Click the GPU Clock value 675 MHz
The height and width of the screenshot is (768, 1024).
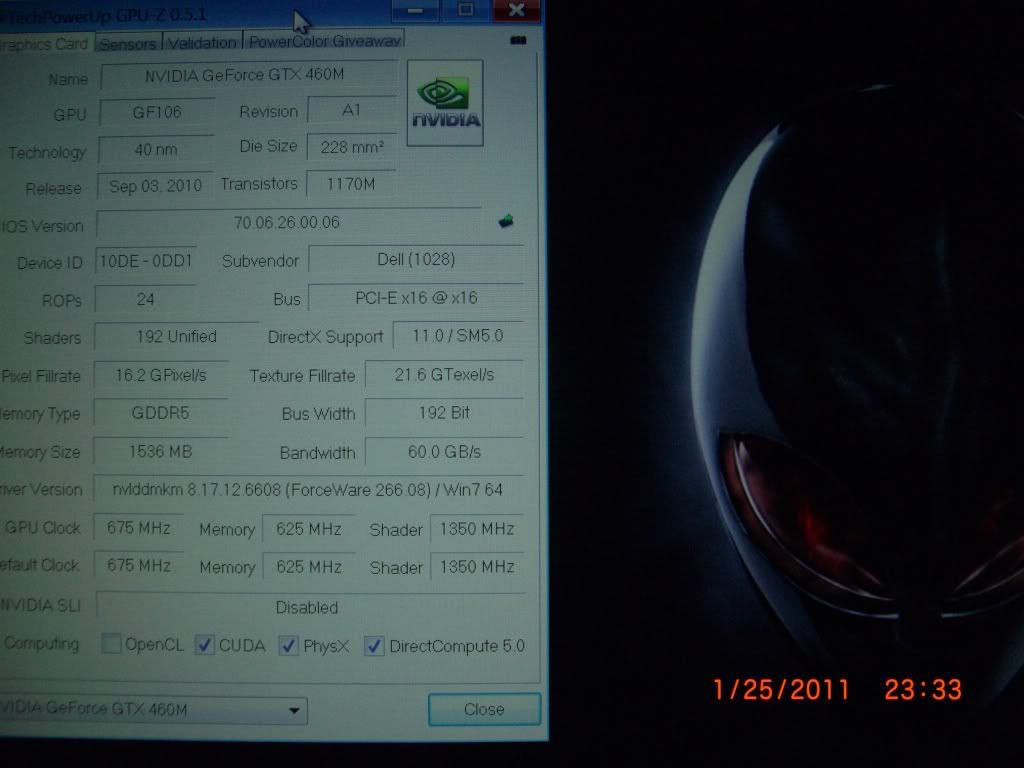coord(138,528)
